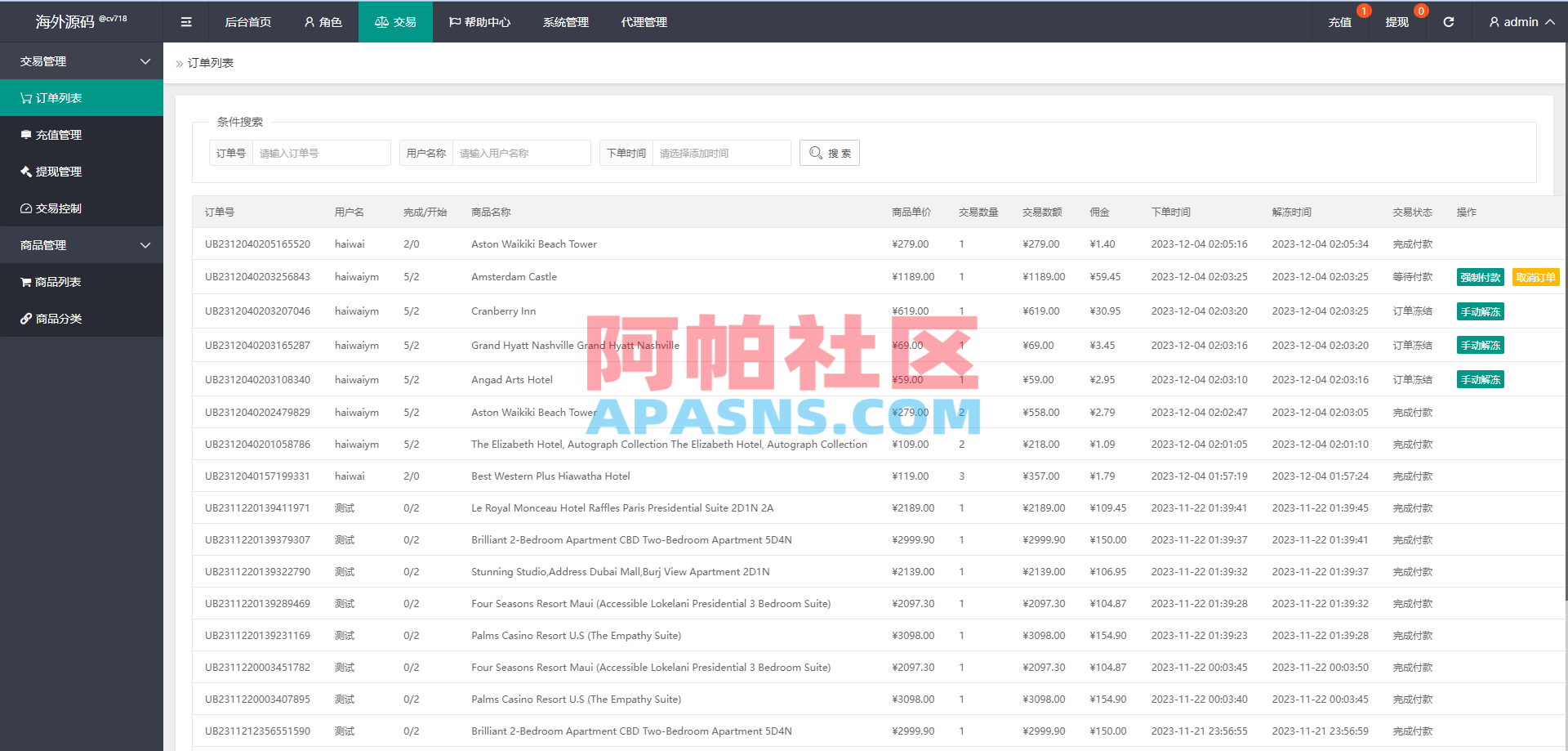Viewport: 1568px width, 751px height.
Task: Expand the 商品管理 sidebar section
Action: click(82, 244)
